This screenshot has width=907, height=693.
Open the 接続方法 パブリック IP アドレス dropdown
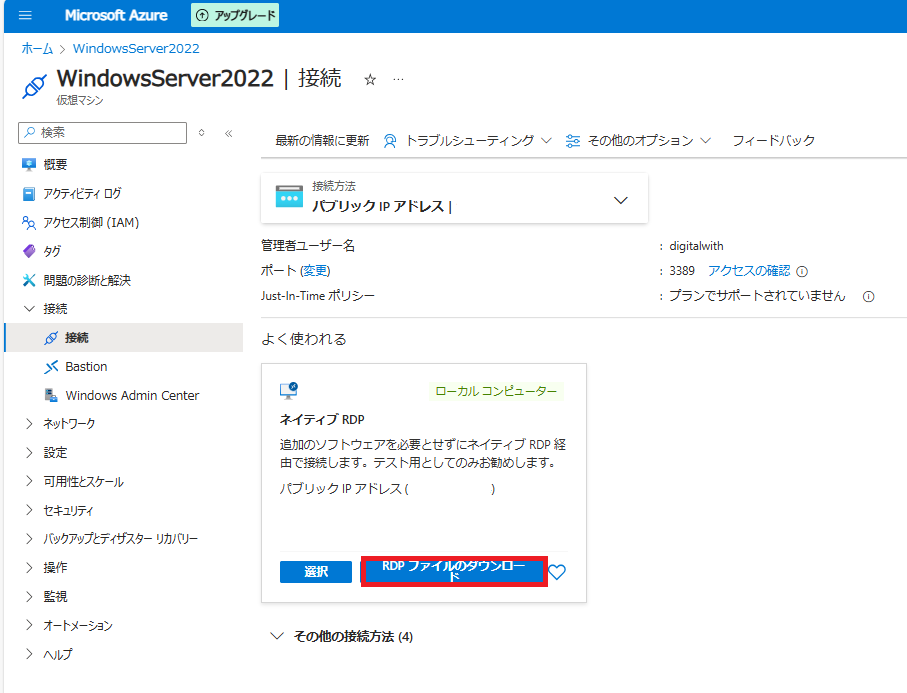click(x=454, y=198)
